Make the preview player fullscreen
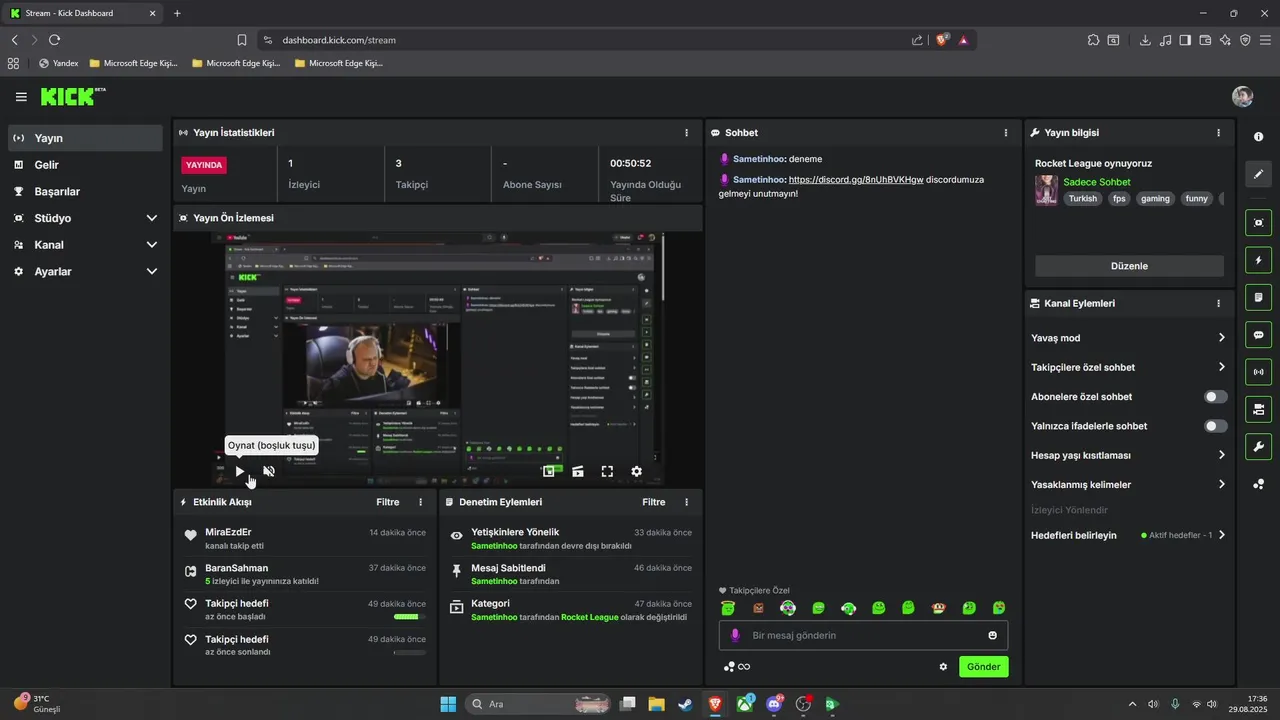Viewport: 1280px width, 720px height. [607, 471]
